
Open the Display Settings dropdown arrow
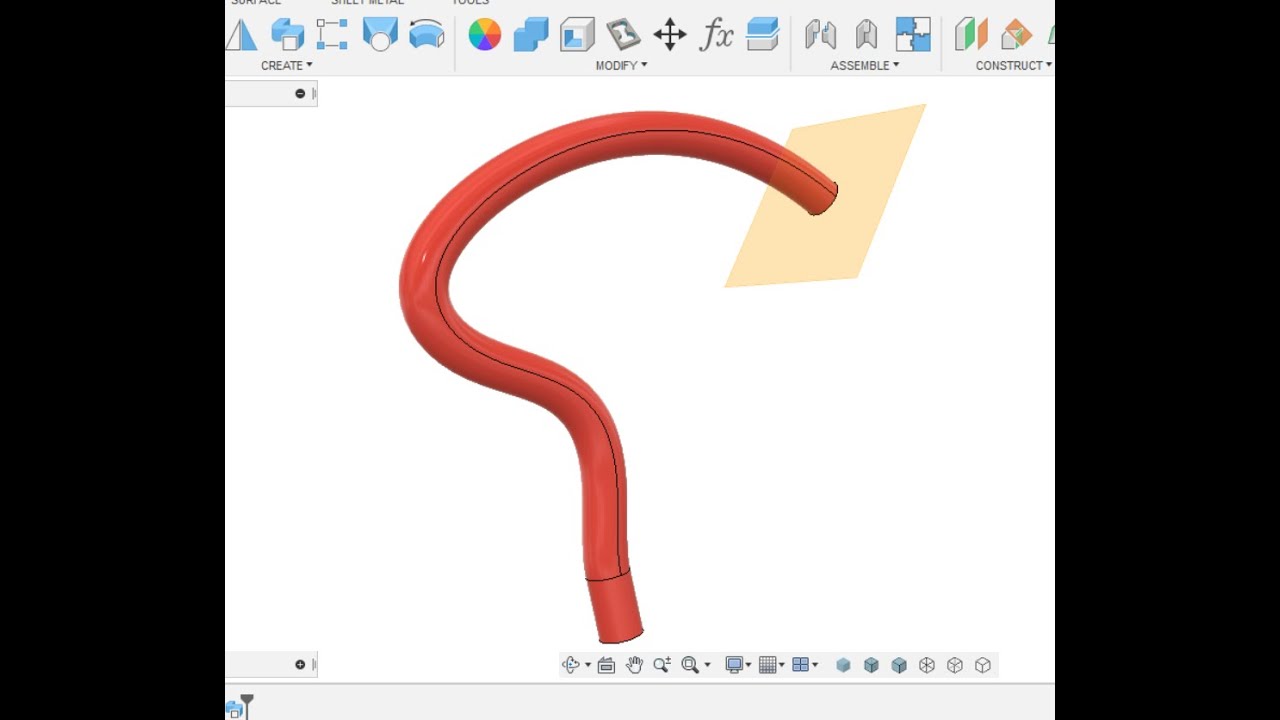point(748,665)
